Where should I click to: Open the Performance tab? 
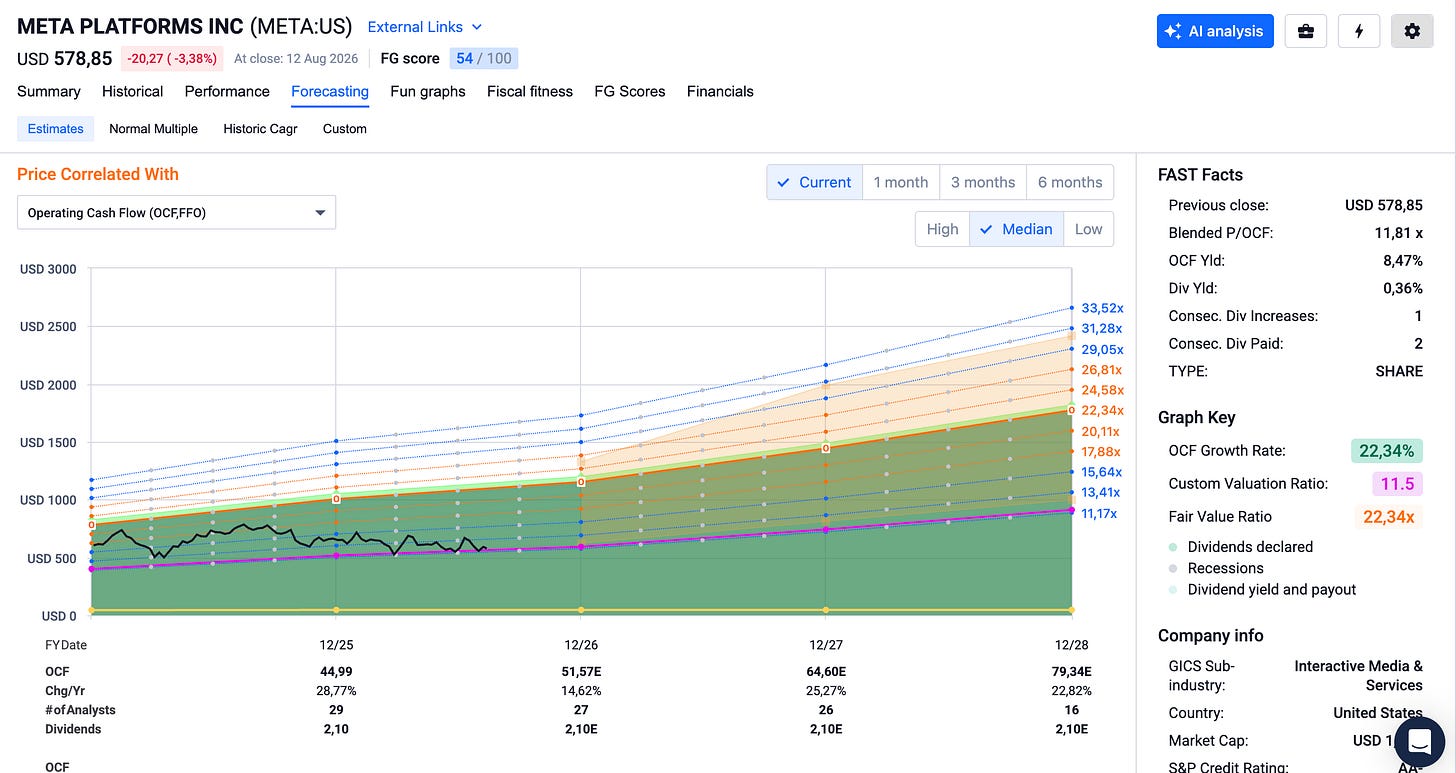point(227,91)
